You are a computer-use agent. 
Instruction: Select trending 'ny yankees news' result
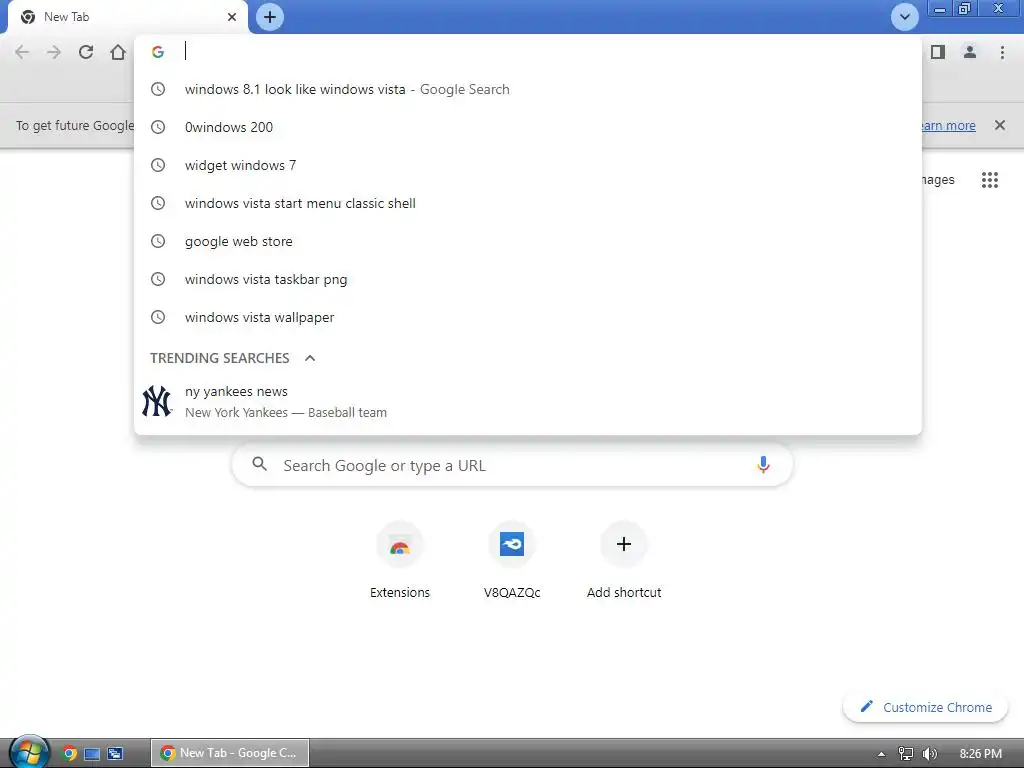pos(528,402)
